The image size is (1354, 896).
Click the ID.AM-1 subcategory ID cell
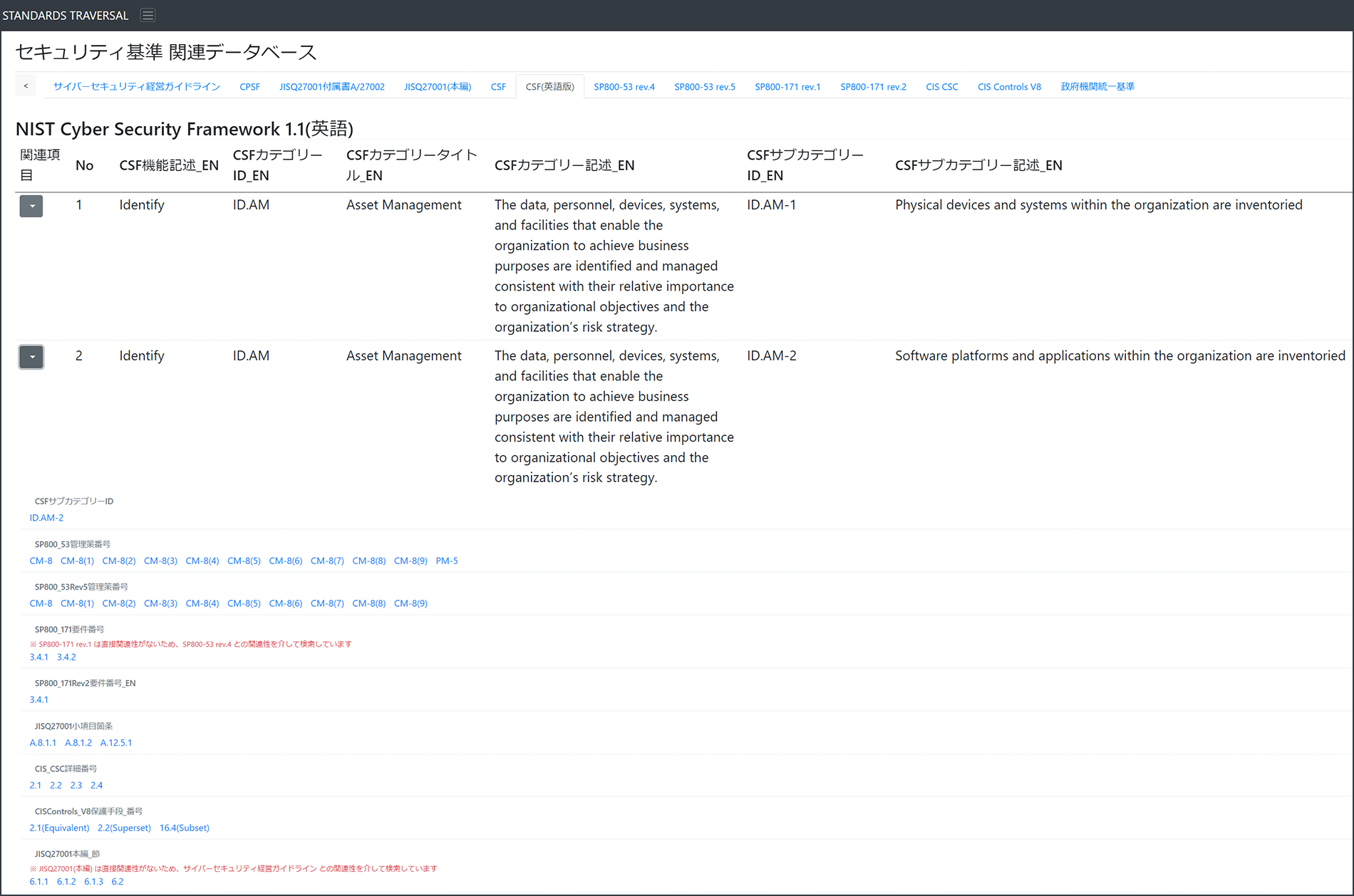(x=772, y=205)
